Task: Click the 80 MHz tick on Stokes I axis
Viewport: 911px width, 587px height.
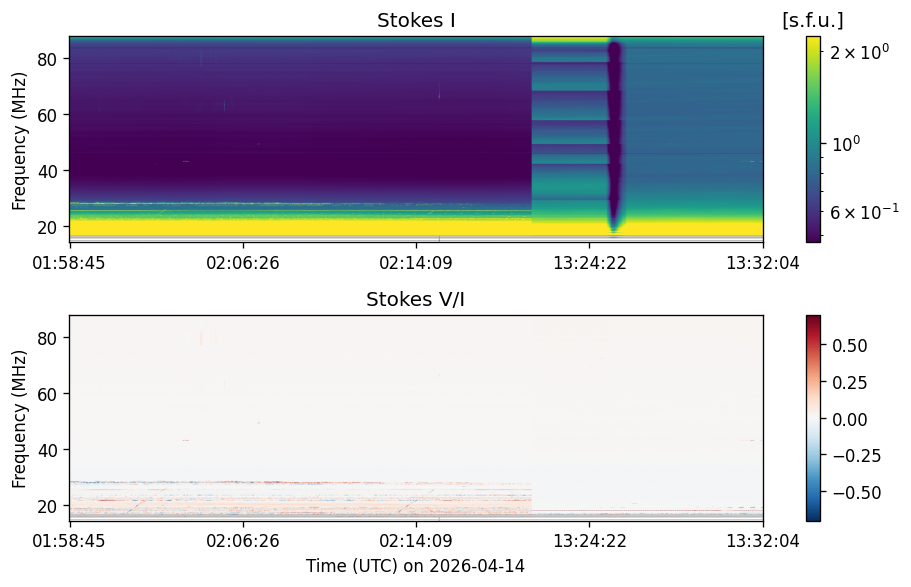Action: click(46, 59)
